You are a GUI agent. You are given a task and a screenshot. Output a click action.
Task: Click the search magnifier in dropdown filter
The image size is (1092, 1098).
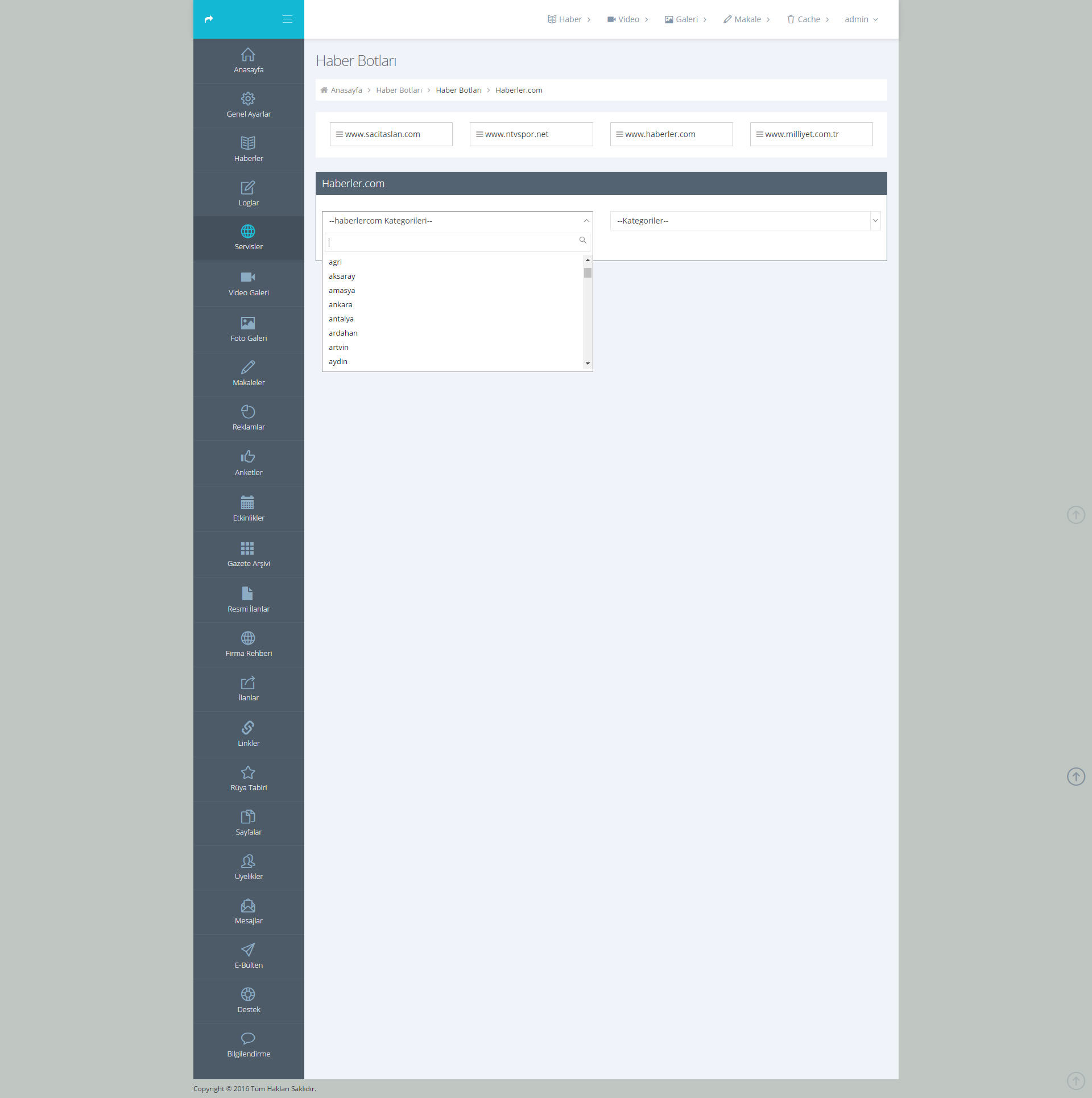(583, 241)
